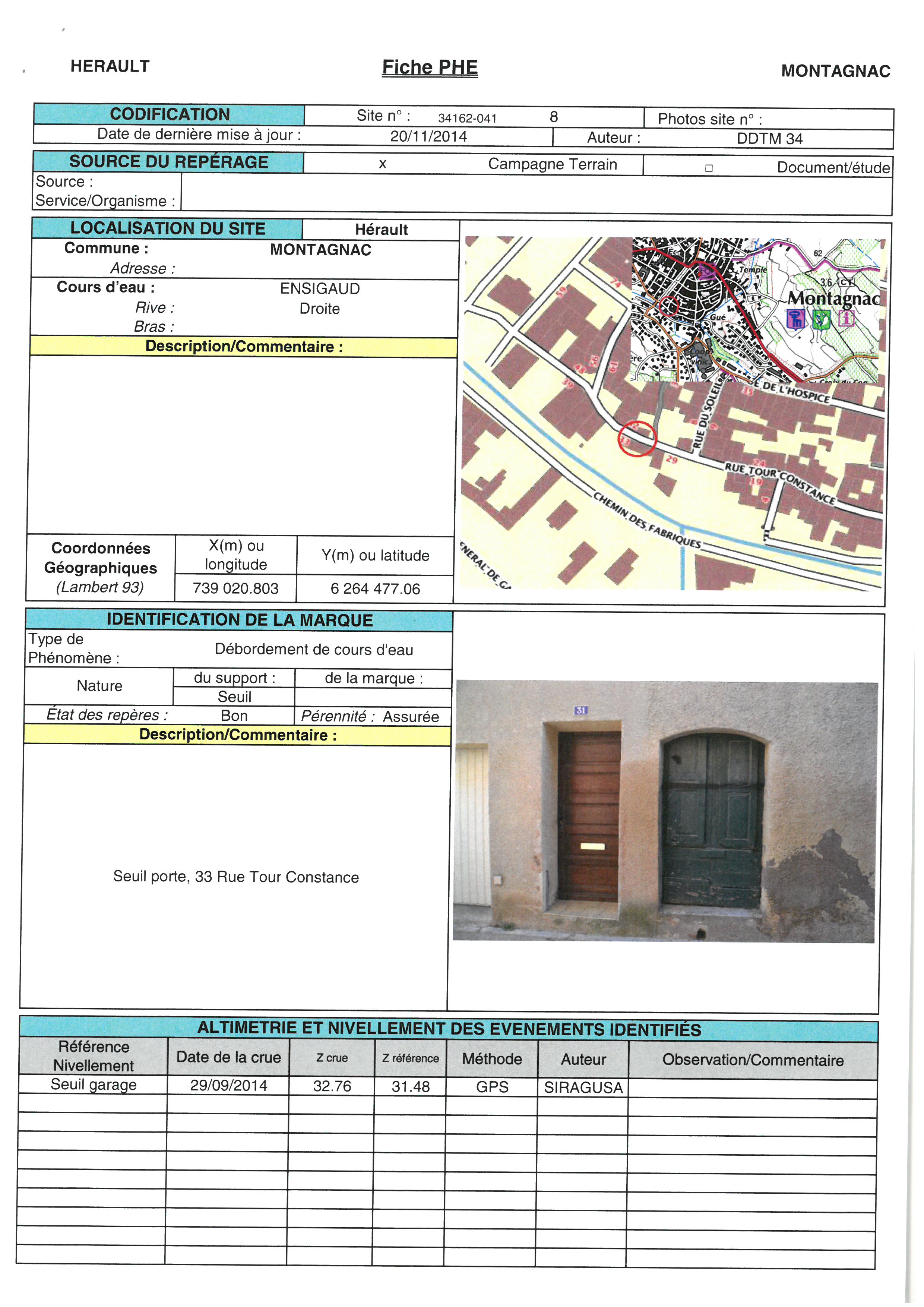The width and height of the screenshot is (924, 1307).
Task: Click the ALTIMETRIE ET NIVELLEMENT section header
Action: tap(449, 1029)
